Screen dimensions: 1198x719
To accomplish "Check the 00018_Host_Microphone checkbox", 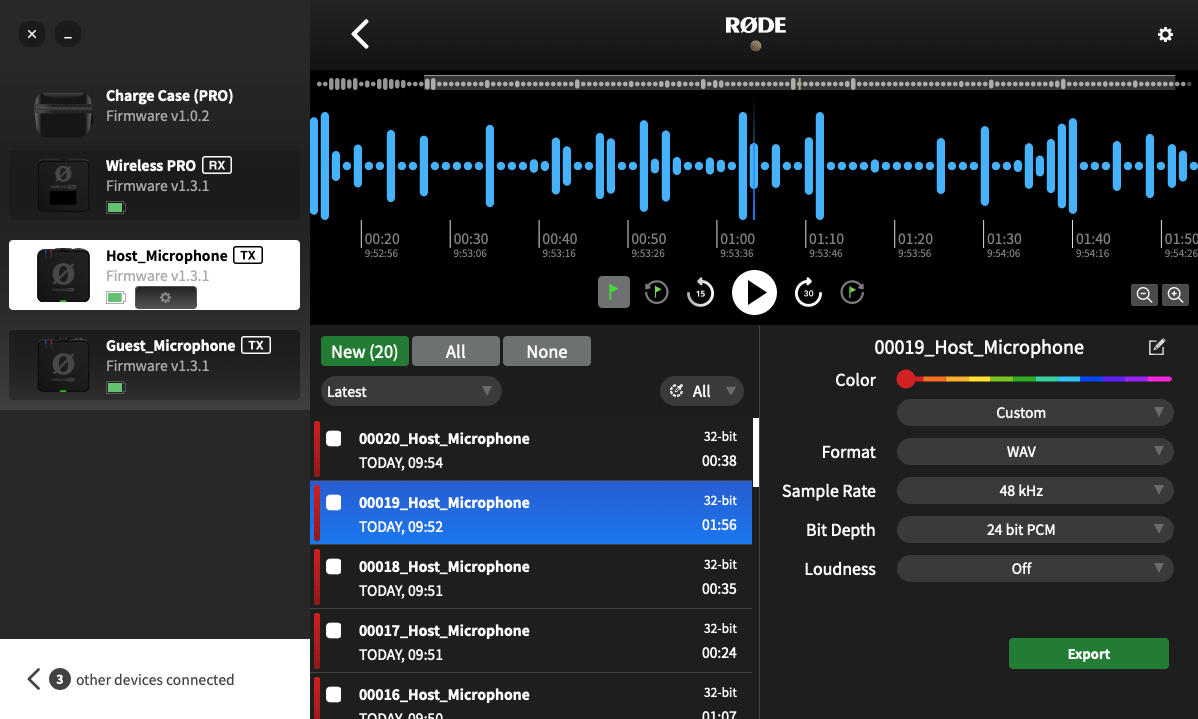I will [x=334, y=566].
